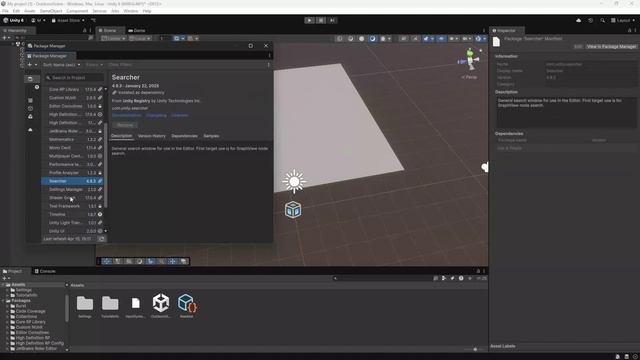Select the directional light sun gizmo
The image size is (640, 360).
[x=294, y=181]
